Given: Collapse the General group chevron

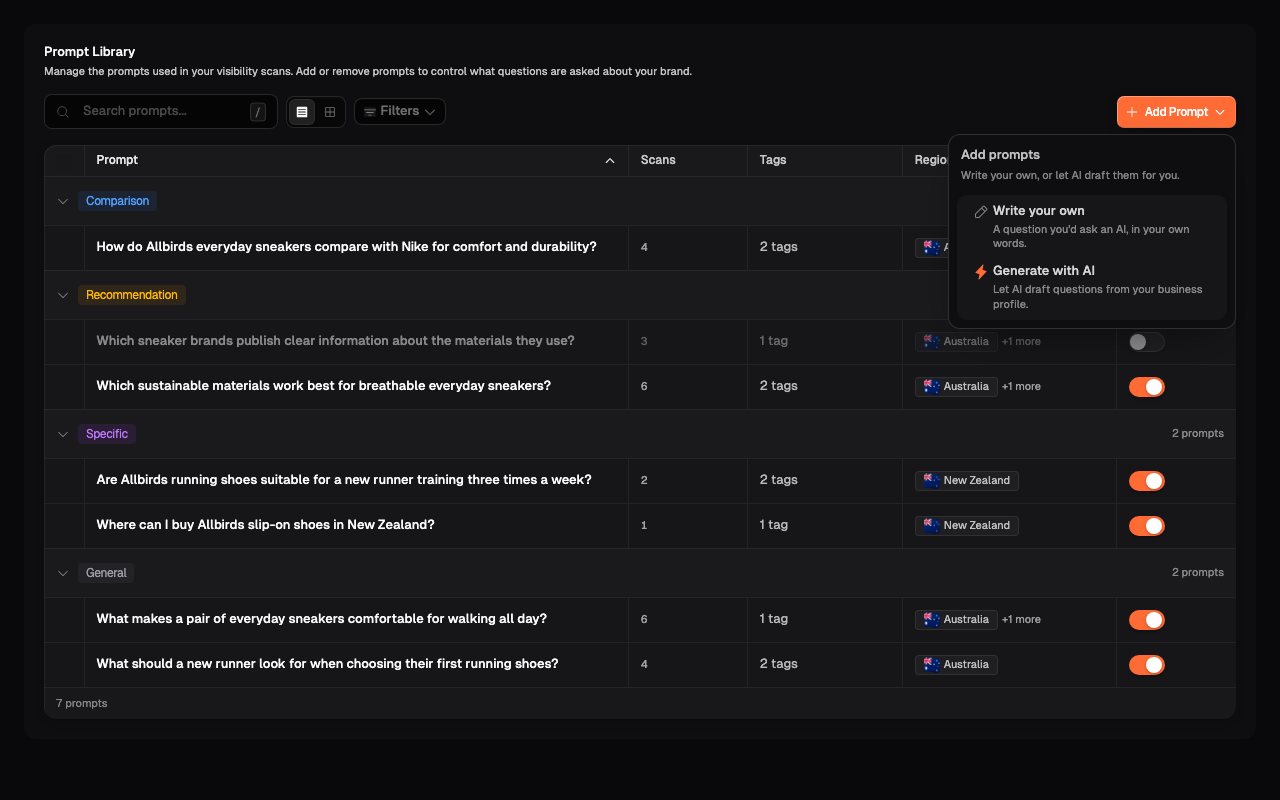Looking at the screenshot, I should [63, 573].
